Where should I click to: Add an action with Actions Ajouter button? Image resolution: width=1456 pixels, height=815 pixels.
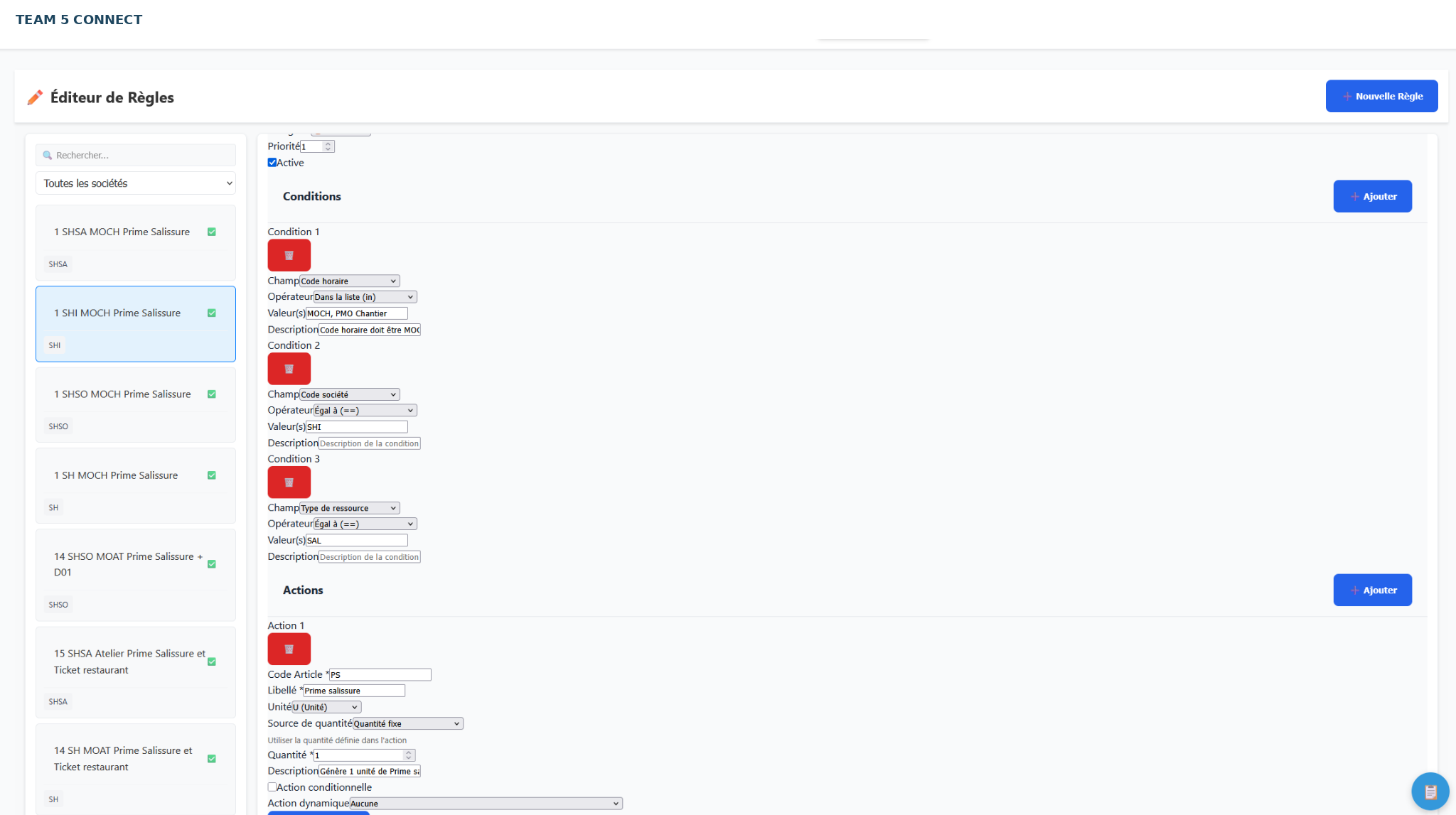[x=1372, y=590]
